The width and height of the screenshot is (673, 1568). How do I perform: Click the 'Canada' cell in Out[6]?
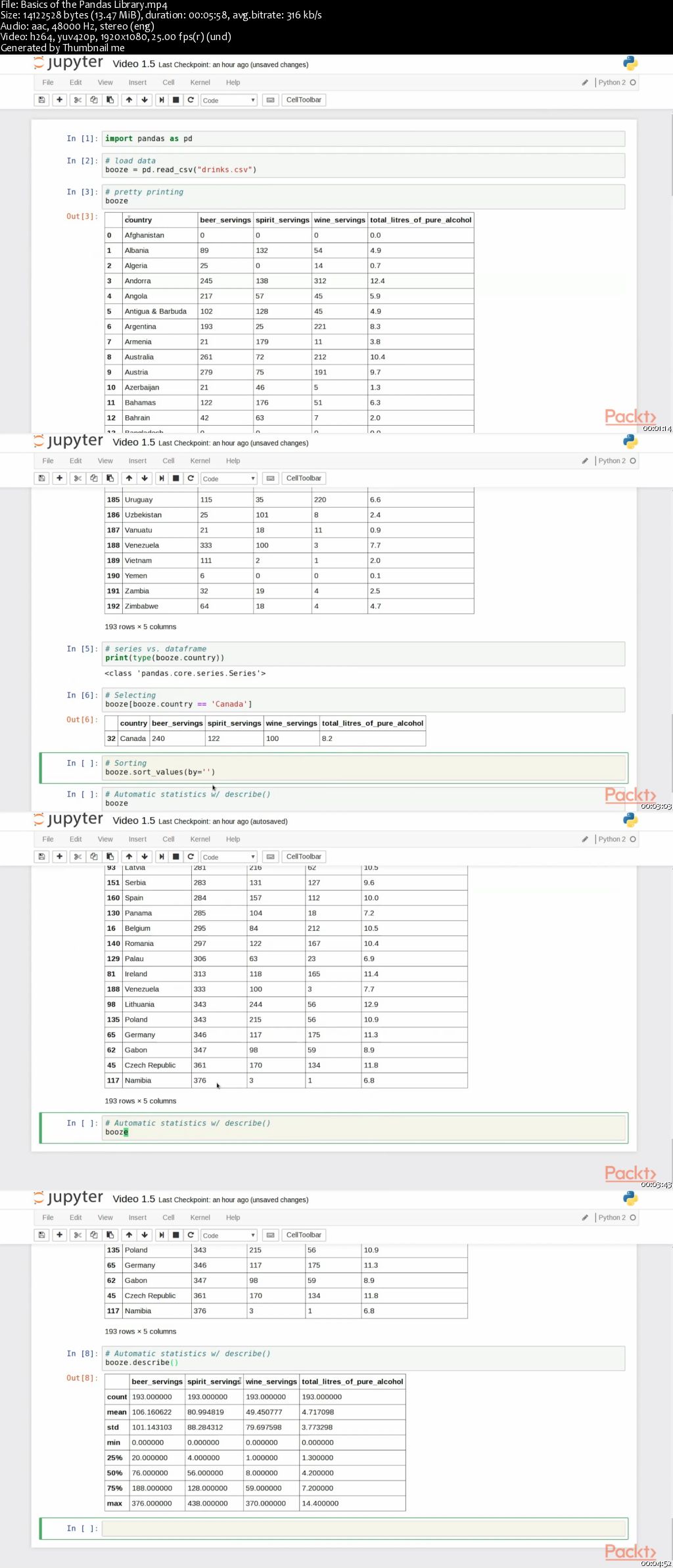pyautogui.click(x=133, y=738)
